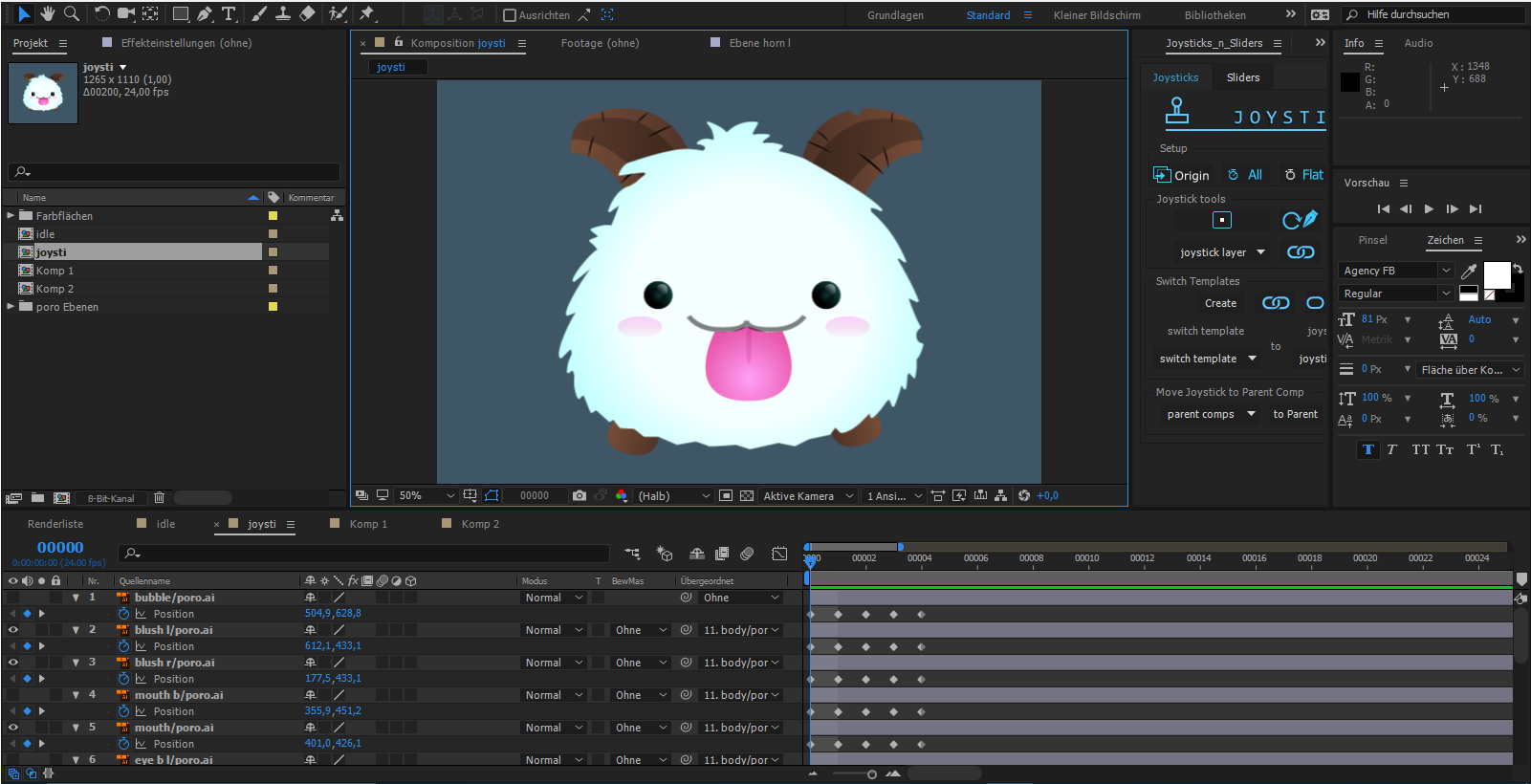
Task: Show the bubble/poro.ai layer
Action: click(13, 598)
